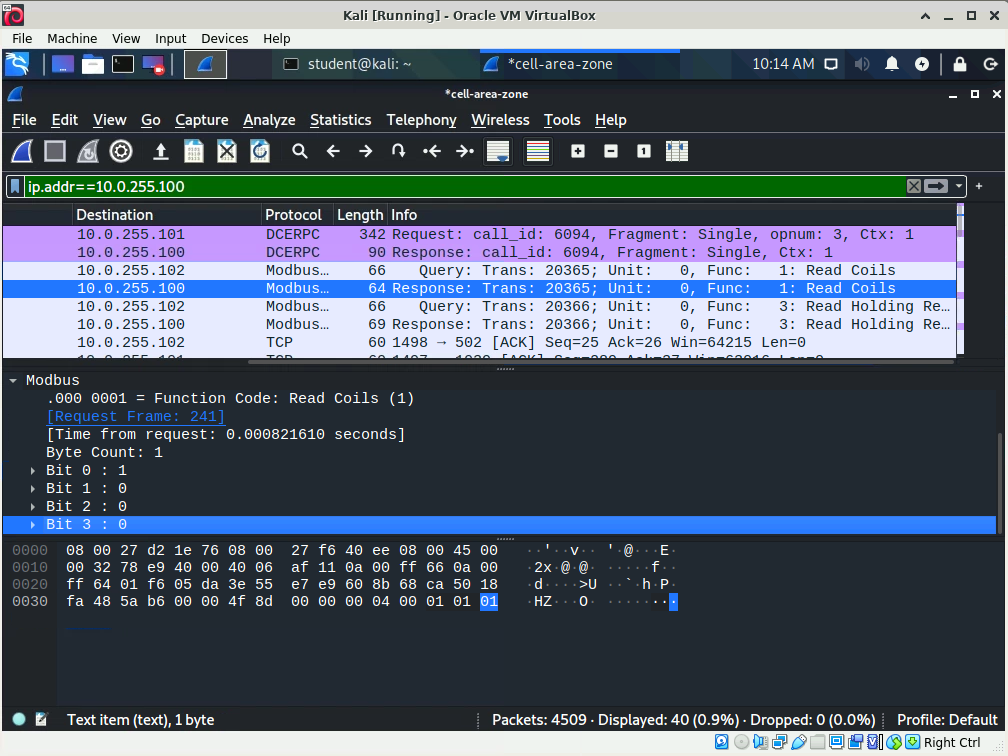The width and height of the screenshot is (1008, 756).
Task: Open the Statistics menu
Action: pos(341,120)
